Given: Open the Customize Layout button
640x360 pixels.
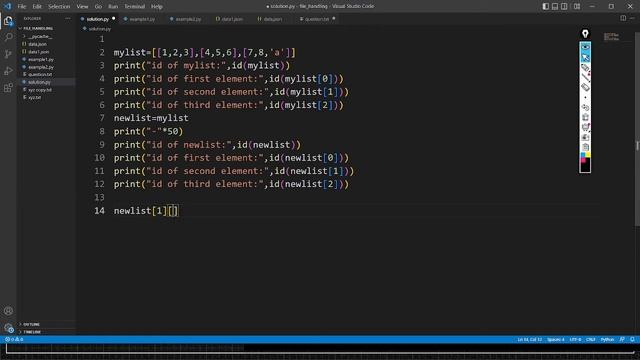Looking at the screenshot, I should coord(577,6).
